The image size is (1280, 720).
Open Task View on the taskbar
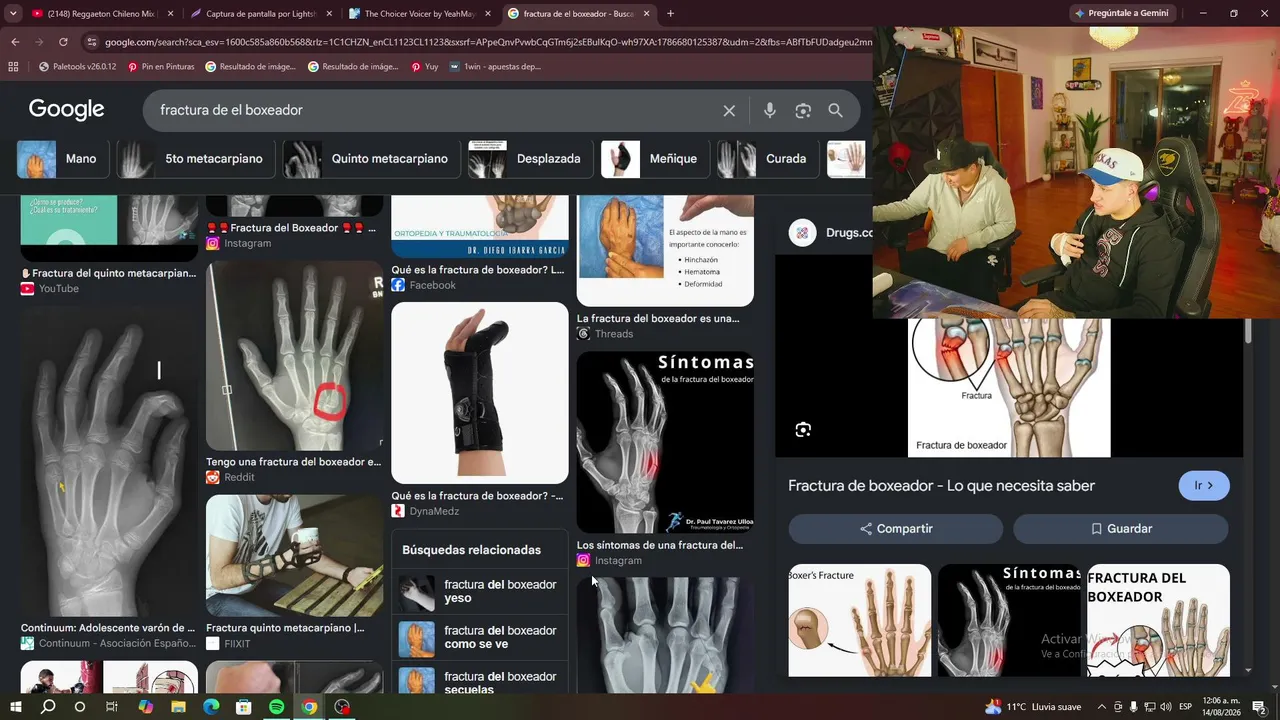(112, 707)
